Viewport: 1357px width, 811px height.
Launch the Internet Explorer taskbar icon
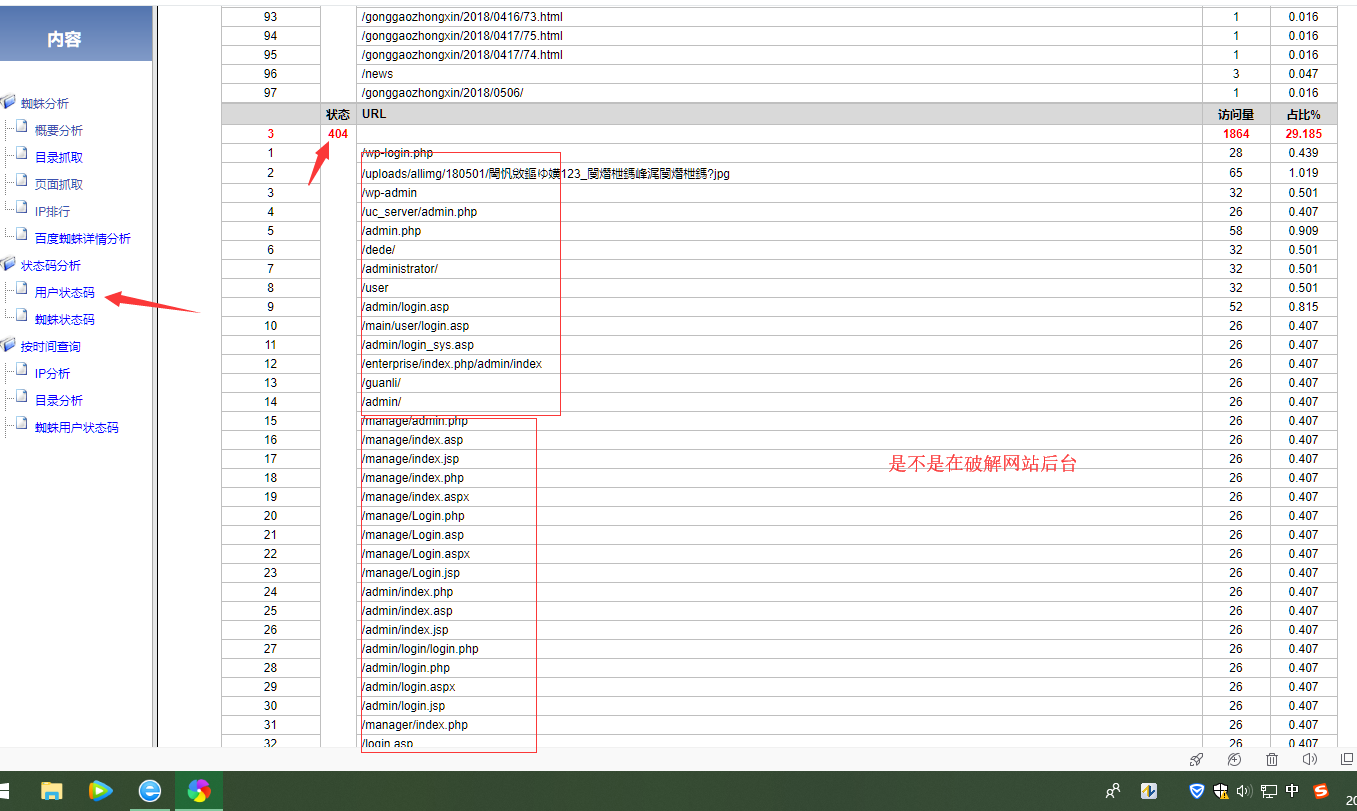tap(149, 791)
